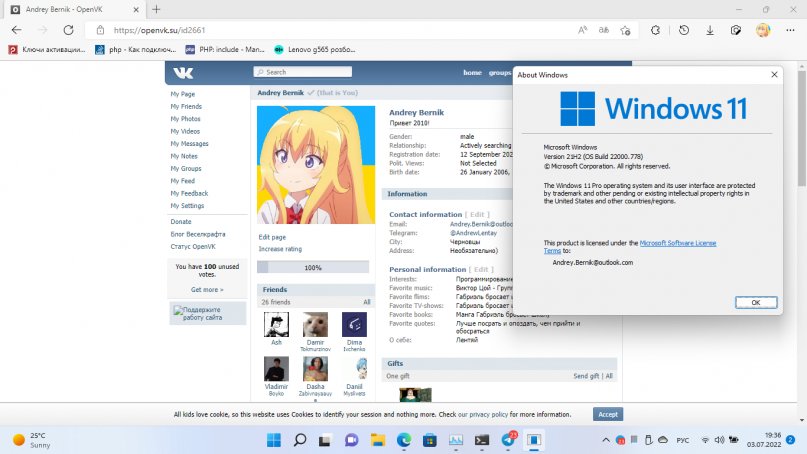Open the Microsoft Software License Terms link
807x454 pixels.
(677, 242)
